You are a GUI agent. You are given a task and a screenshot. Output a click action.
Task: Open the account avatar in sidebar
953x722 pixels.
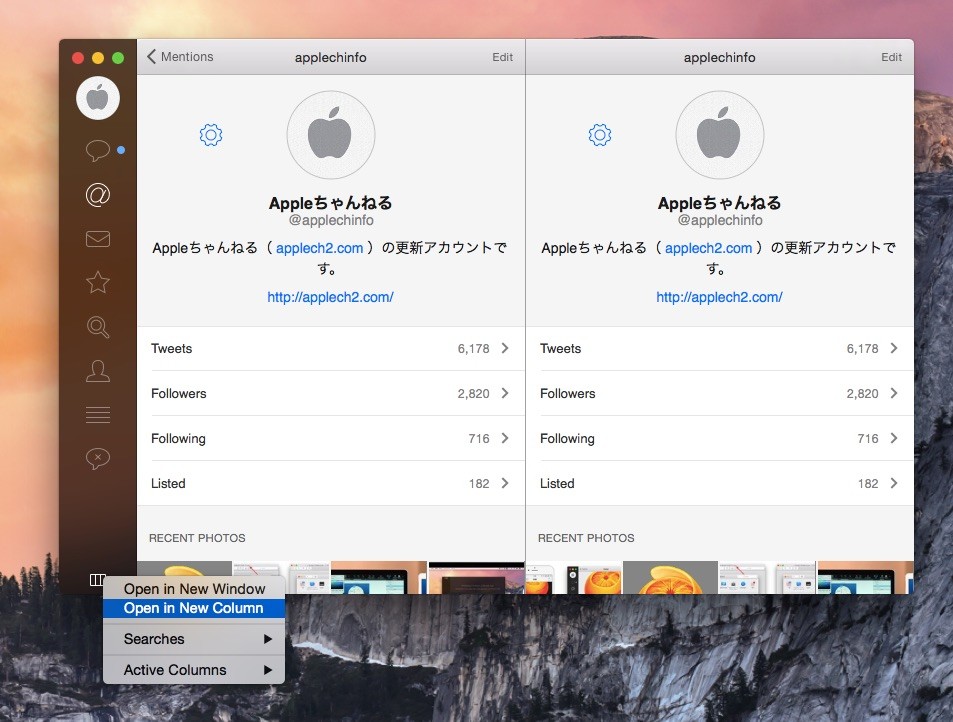click(x=98, y=98)
